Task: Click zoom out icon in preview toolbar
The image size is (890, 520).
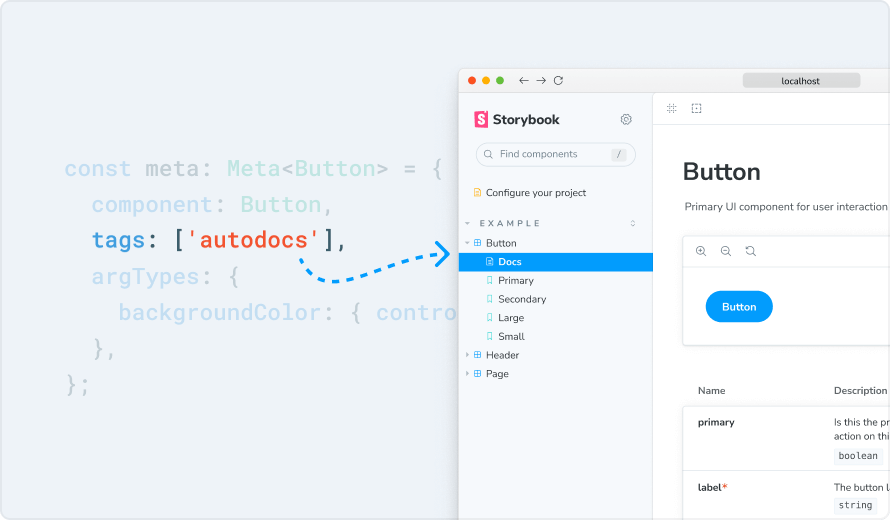Action: pyautogui.click(x=725, y=251)
